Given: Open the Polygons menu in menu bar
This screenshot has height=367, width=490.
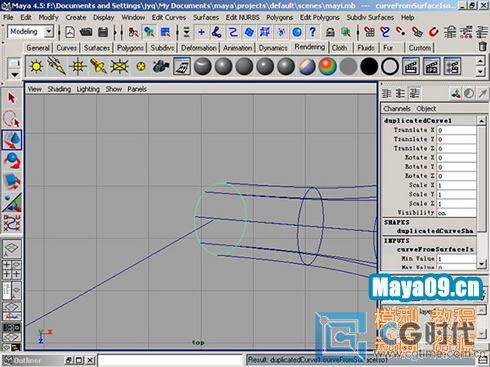Looking at the screenshot, I should tap(279, 17).
